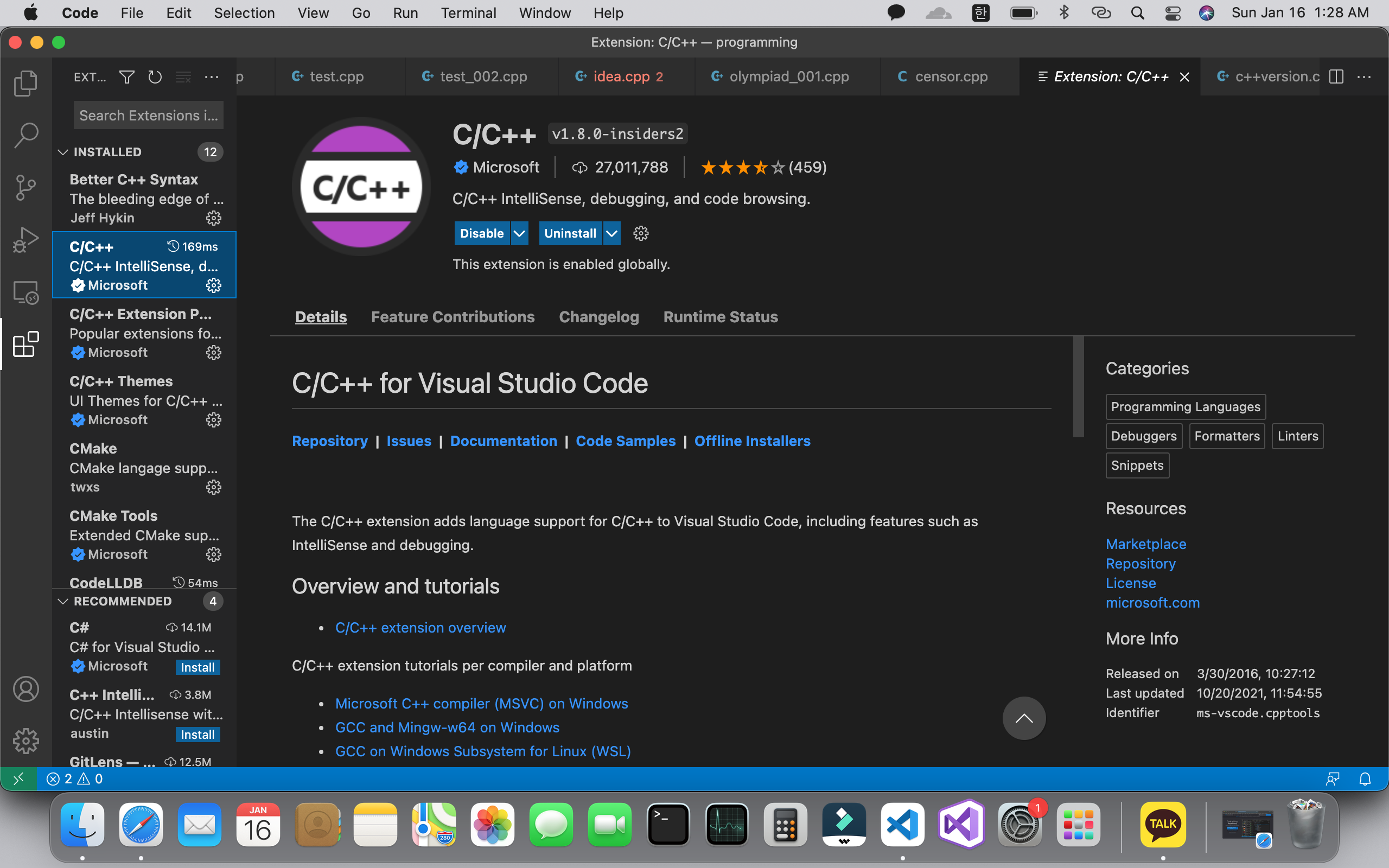Screen dimensions: 1389x868
Task: Open Extensions view more actions menu
Action: [x=211, y=77]
